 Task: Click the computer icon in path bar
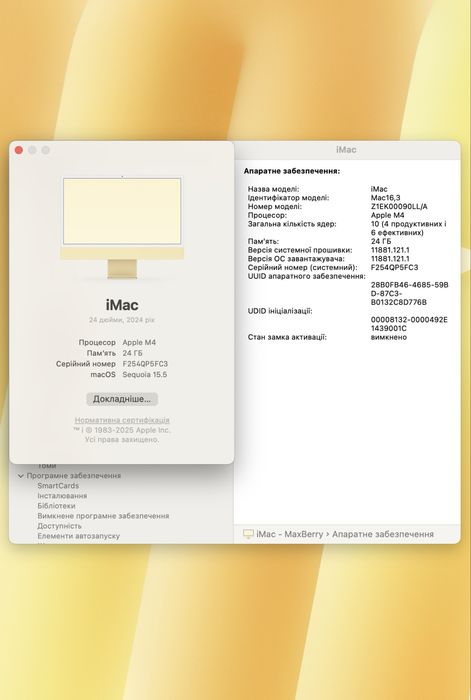pos(248,534)
